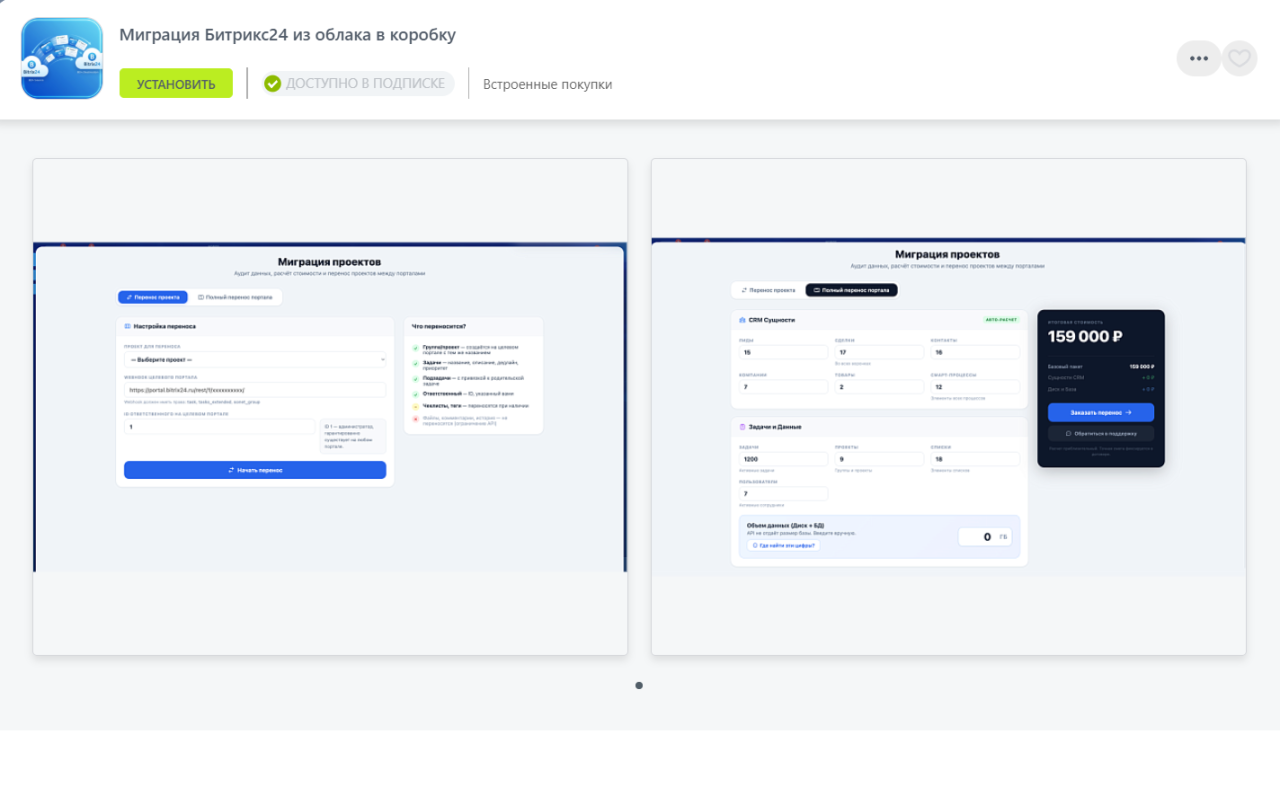The height and width of the screenshot is (787, 1280).
Task: Click the data volume ГБ input field
Action: 985,537
